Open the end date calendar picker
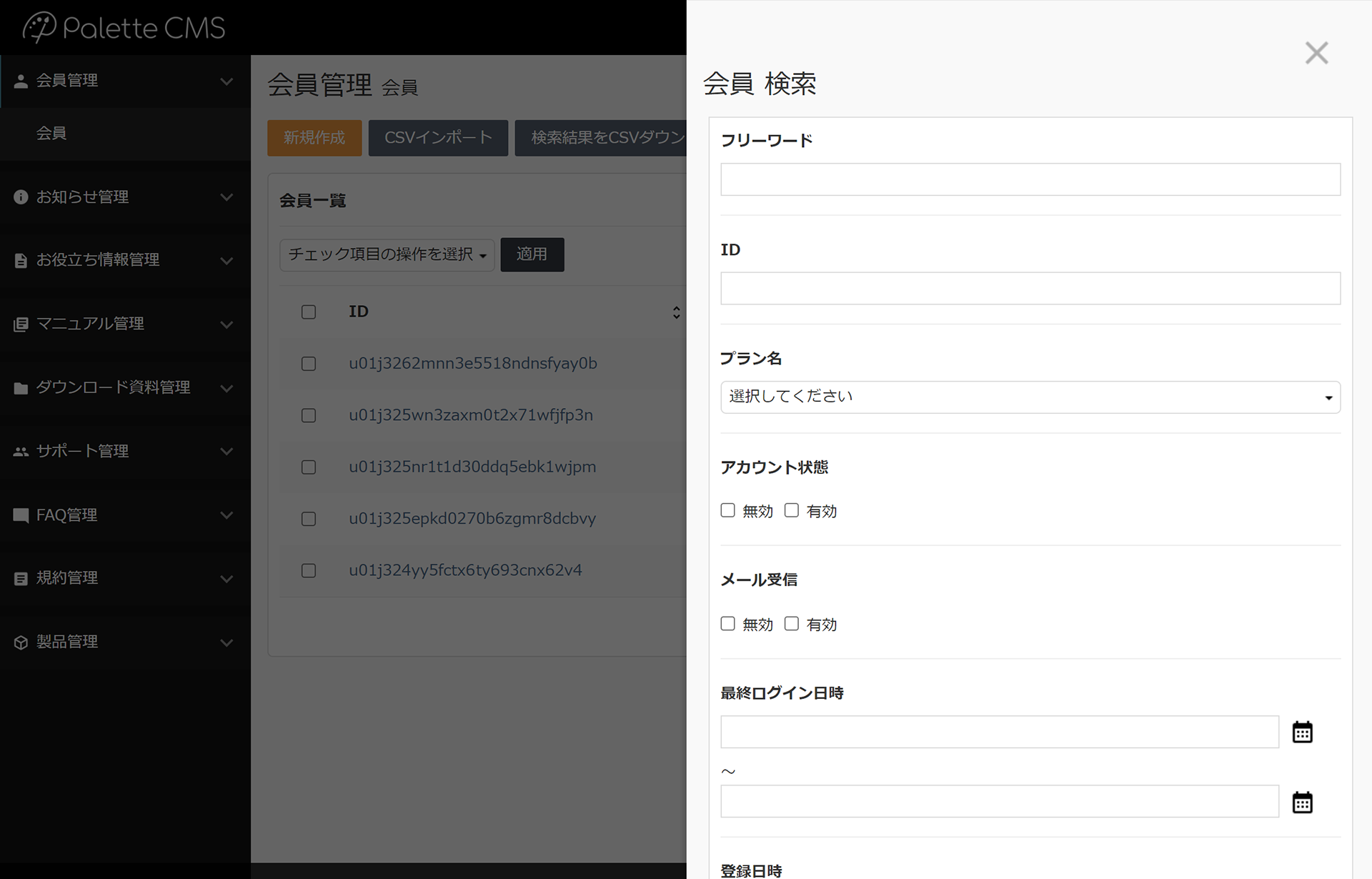Viewport: 1372px width, 879px height. [1302, 802]
